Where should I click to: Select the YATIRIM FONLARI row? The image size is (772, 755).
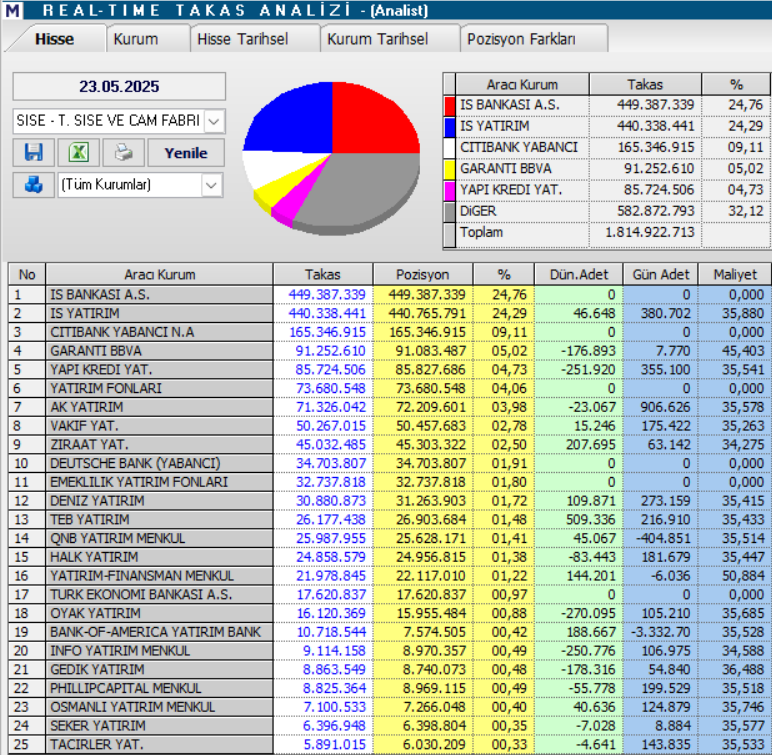point(389,389)
